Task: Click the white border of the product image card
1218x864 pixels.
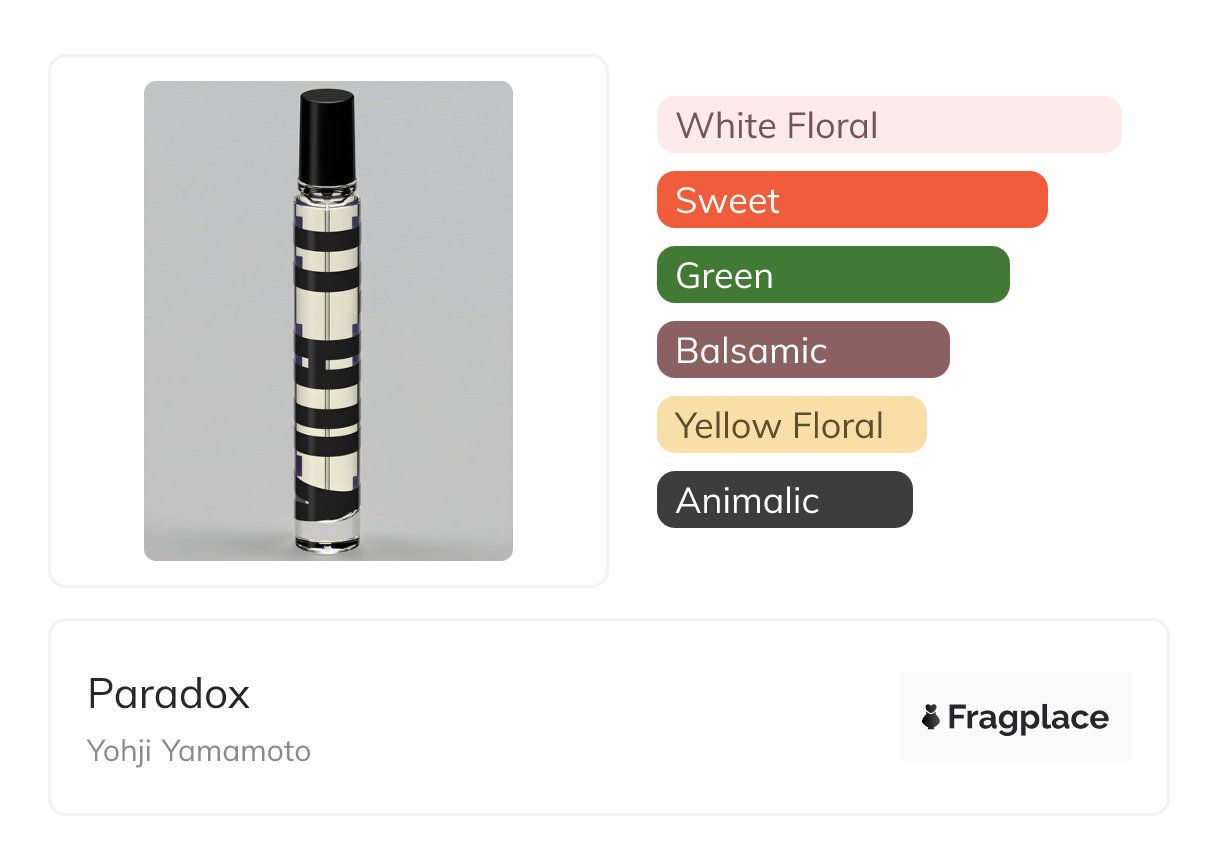Action: pos(95,320)
